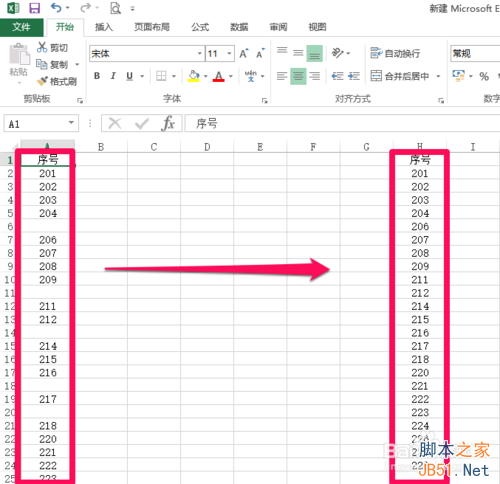The width and height of the screenshot is (500, 484).
Task: Click Merge and Center (合并后居中) button
Action: click(400, 76)
